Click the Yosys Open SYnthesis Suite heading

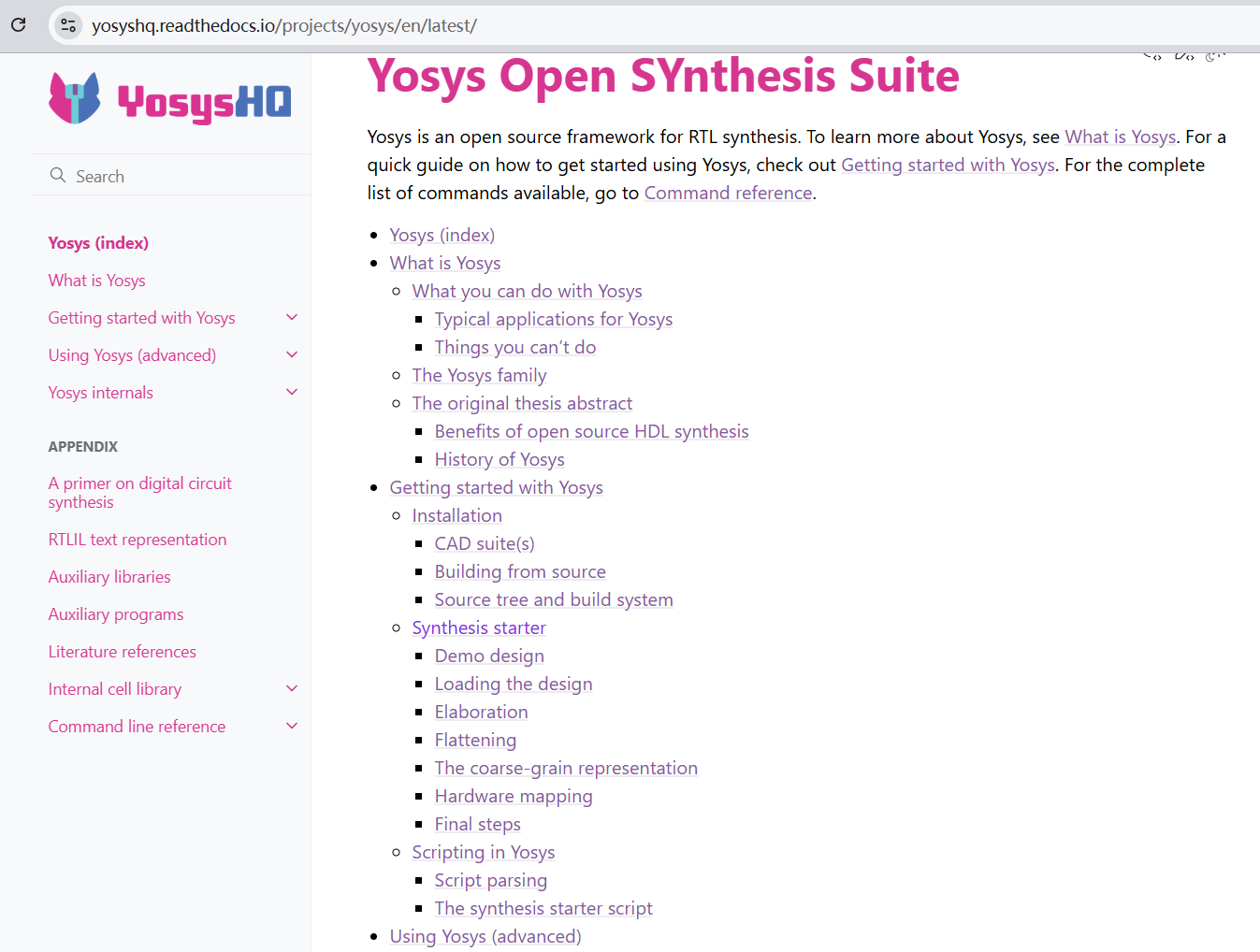(x=663, y=76)
